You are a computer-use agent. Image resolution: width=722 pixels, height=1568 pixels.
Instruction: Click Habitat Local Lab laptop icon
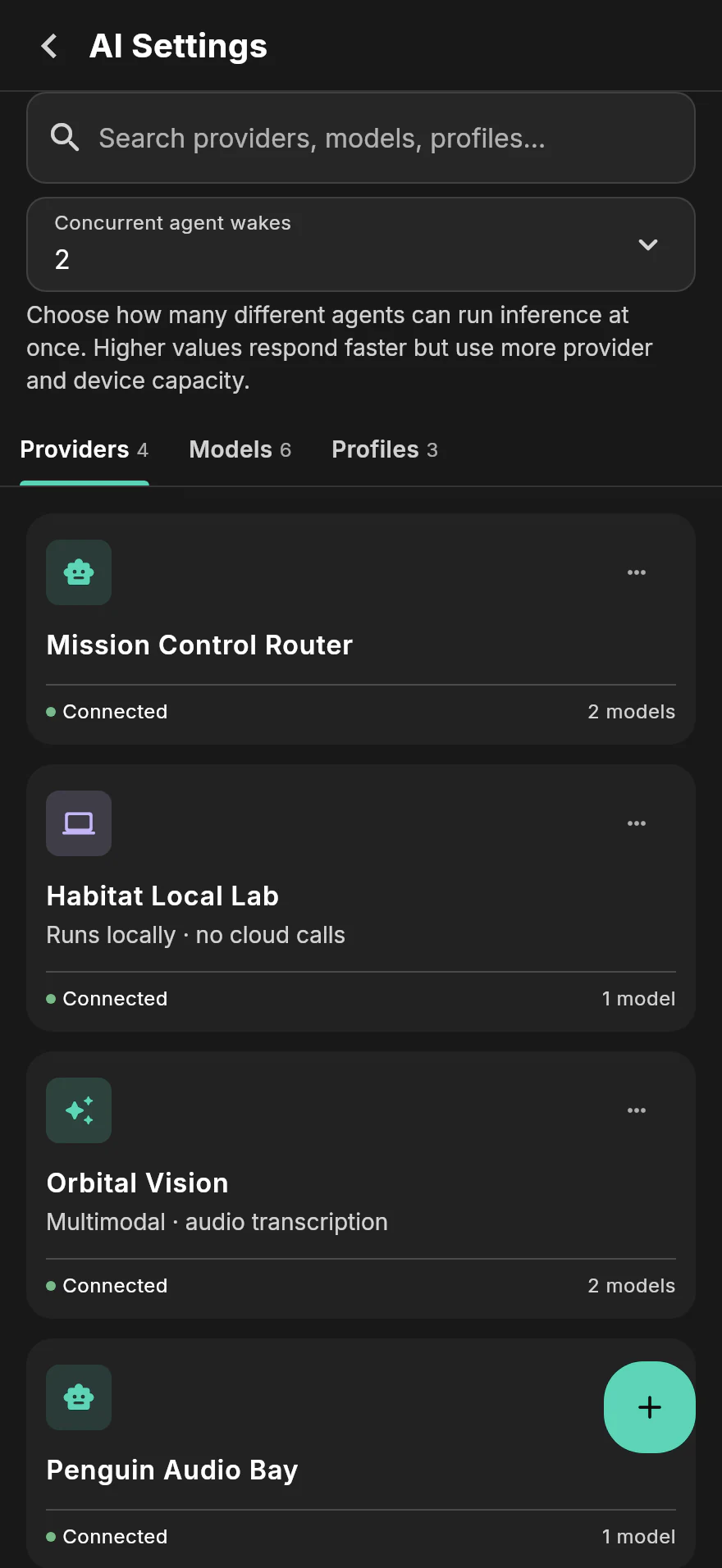[79, 823]
